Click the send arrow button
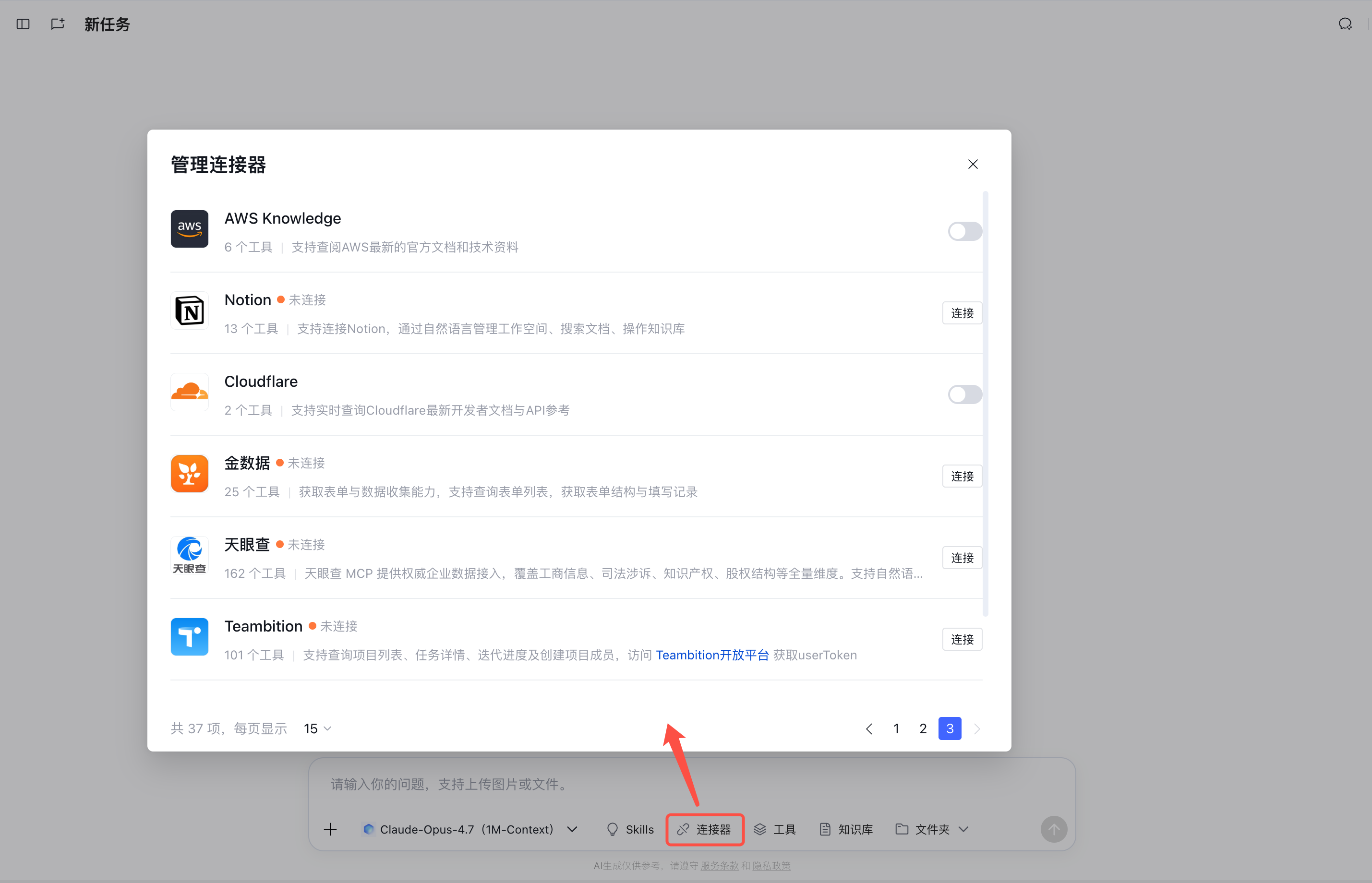Image resolution: width=1372 pixels, height=883 pixels. coord(1054,829)
